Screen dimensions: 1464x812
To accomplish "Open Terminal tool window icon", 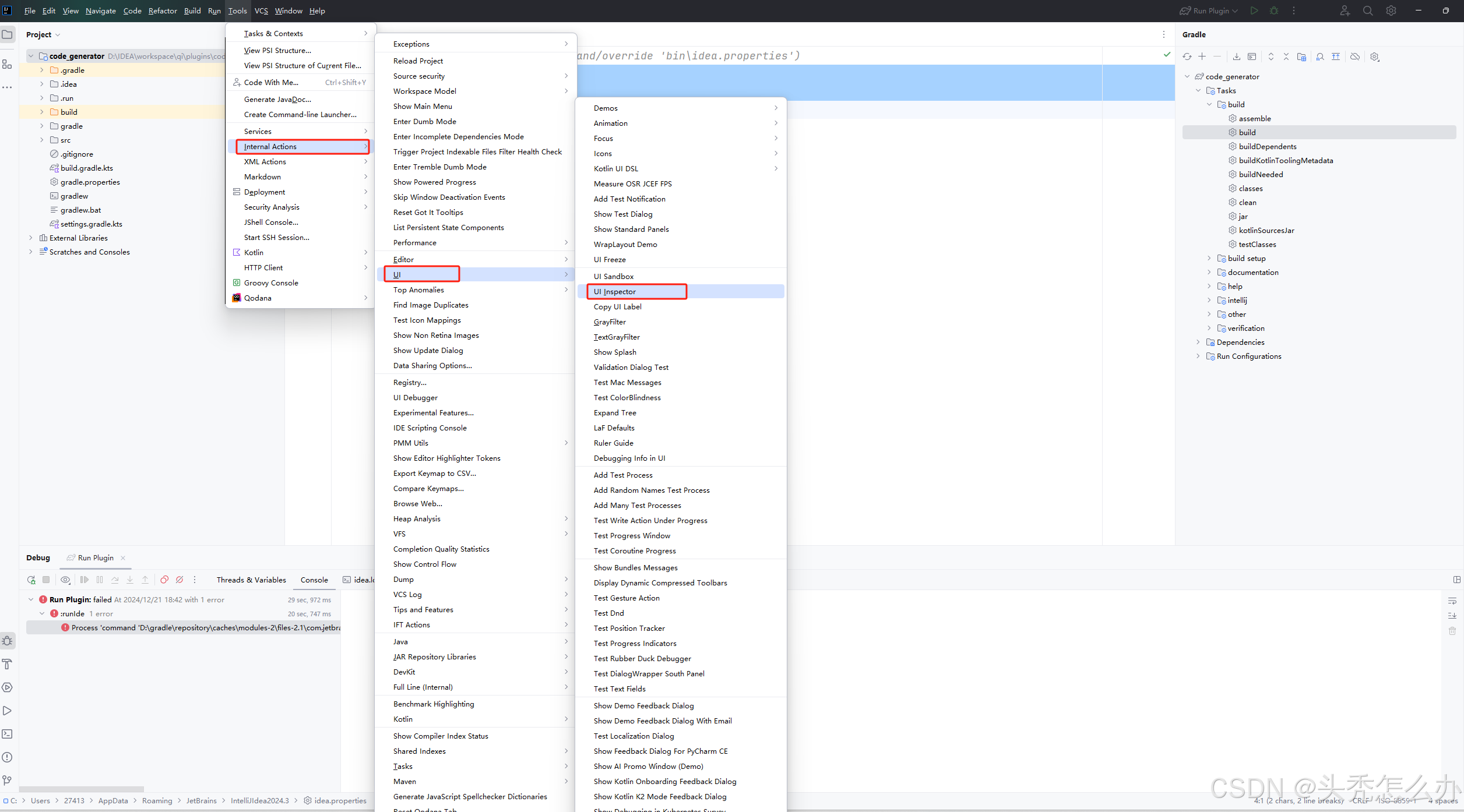I will 8,734.
